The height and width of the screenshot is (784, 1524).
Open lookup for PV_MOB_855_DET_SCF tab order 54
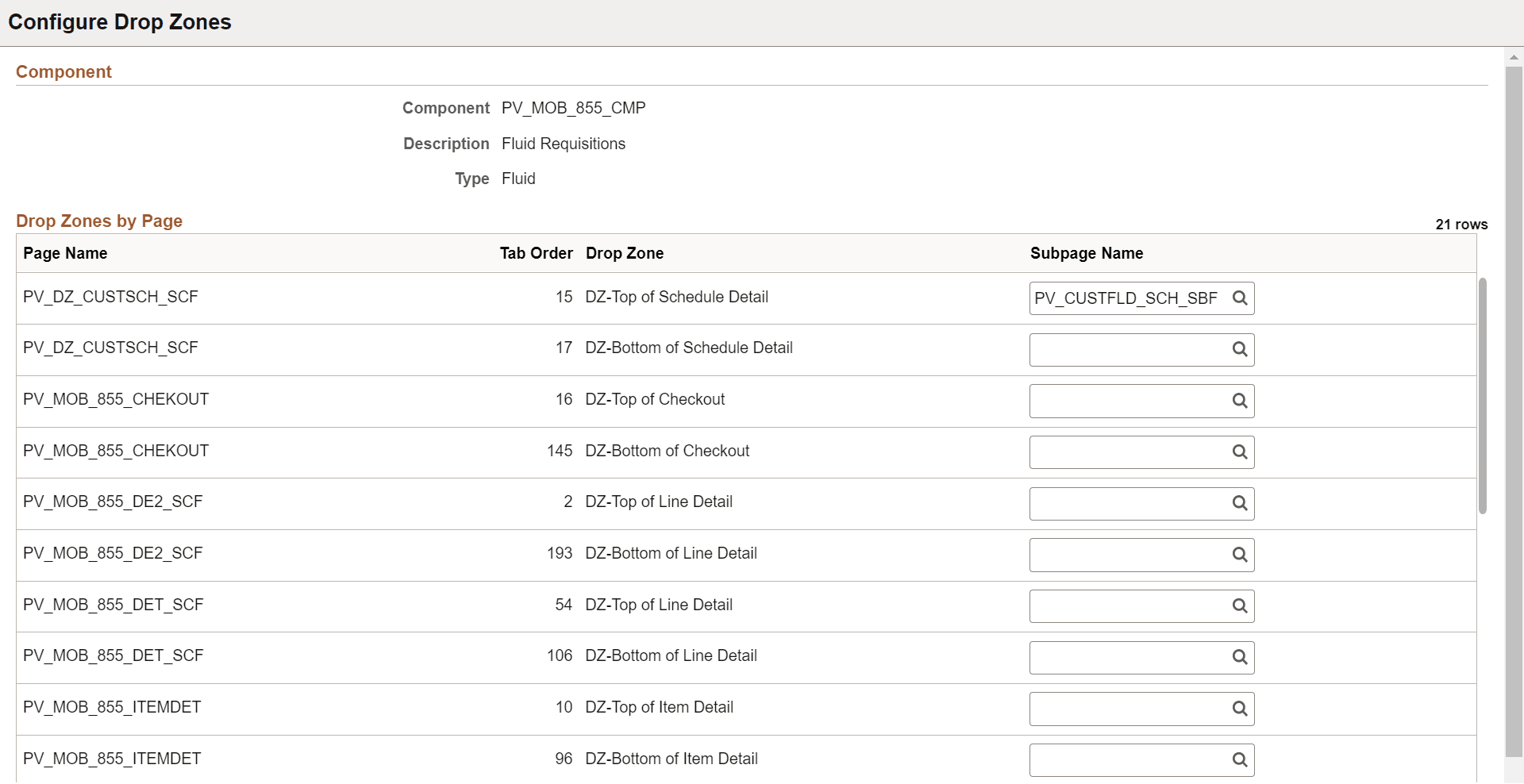pos(1241,605)
